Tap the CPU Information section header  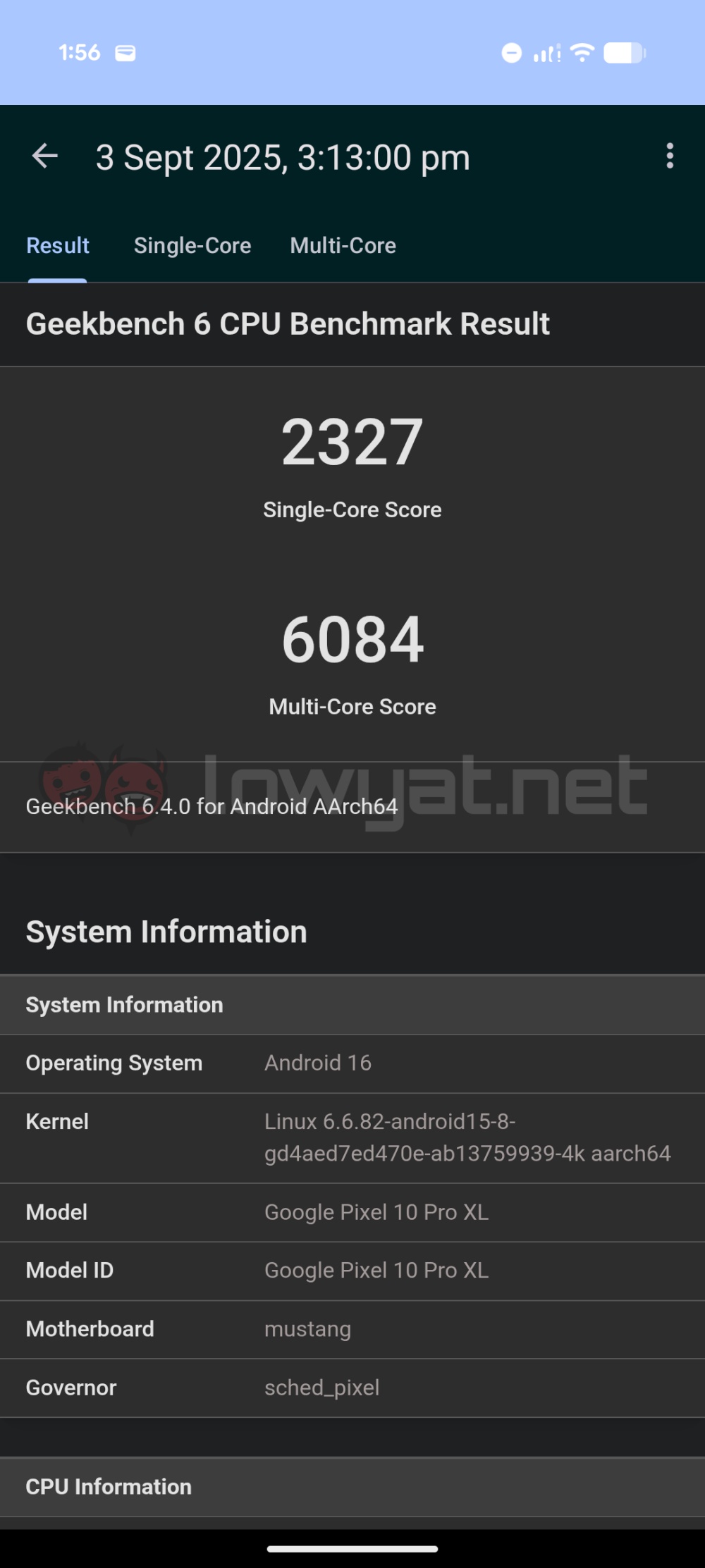[352, 1487]
